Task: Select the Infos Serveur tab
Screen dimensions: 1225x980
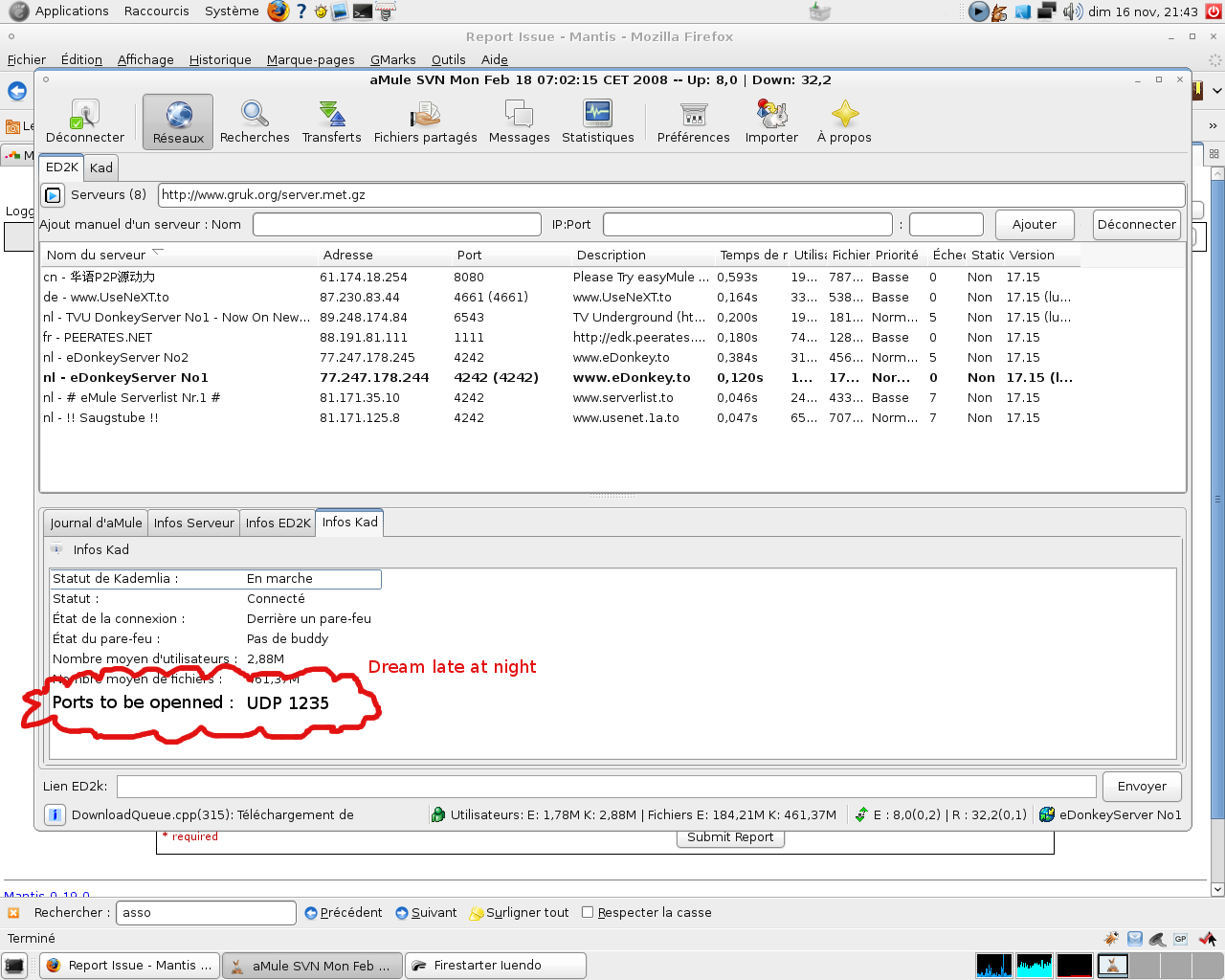Action: point(193,523)
